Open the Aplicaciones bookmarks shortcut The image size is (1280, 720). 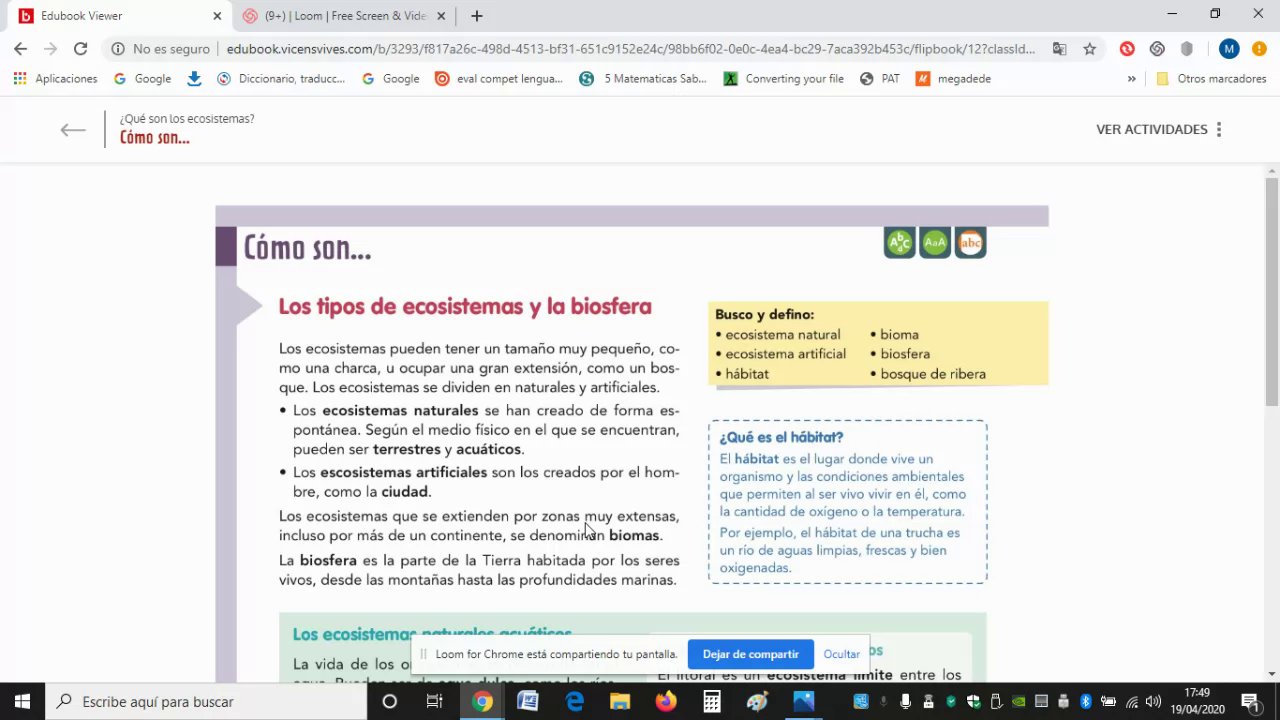pos(56,78)
